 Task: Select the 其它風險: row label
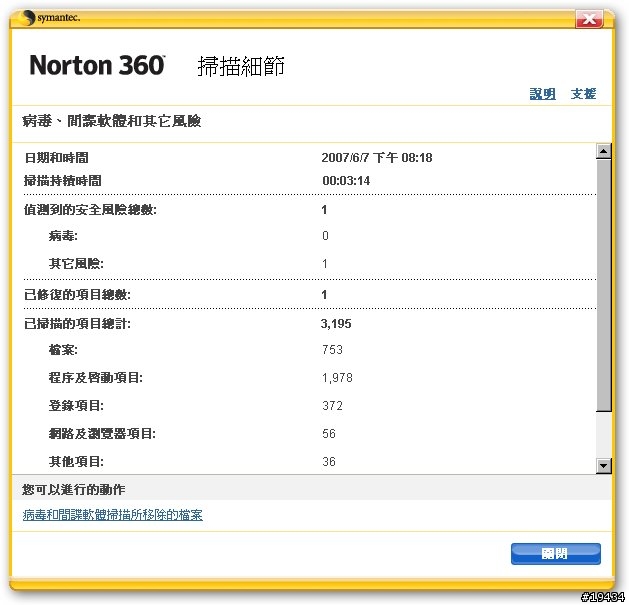point(76,264)
